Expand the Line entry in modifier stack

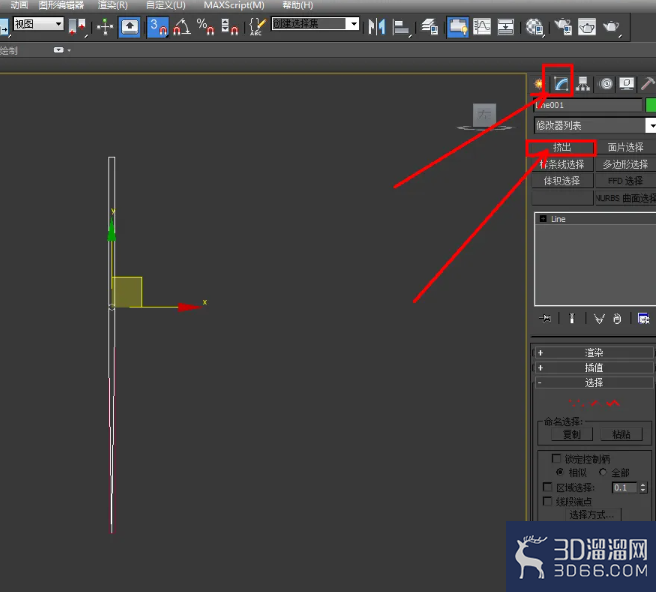point(543,219)
